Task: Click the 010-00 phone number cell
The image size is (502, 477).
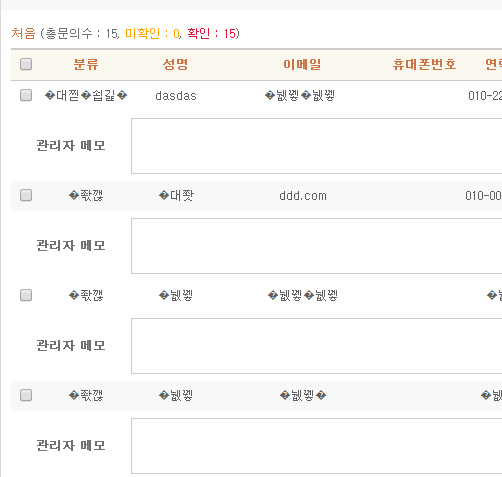Action: (484, 196)
